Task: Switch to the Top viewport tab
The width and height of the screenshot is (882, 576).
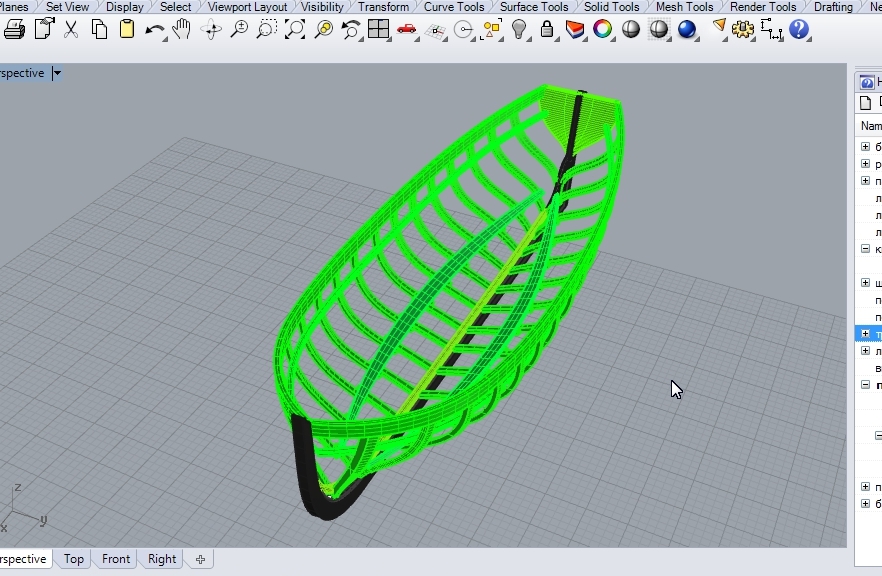Action: click(x=74, y=559)
